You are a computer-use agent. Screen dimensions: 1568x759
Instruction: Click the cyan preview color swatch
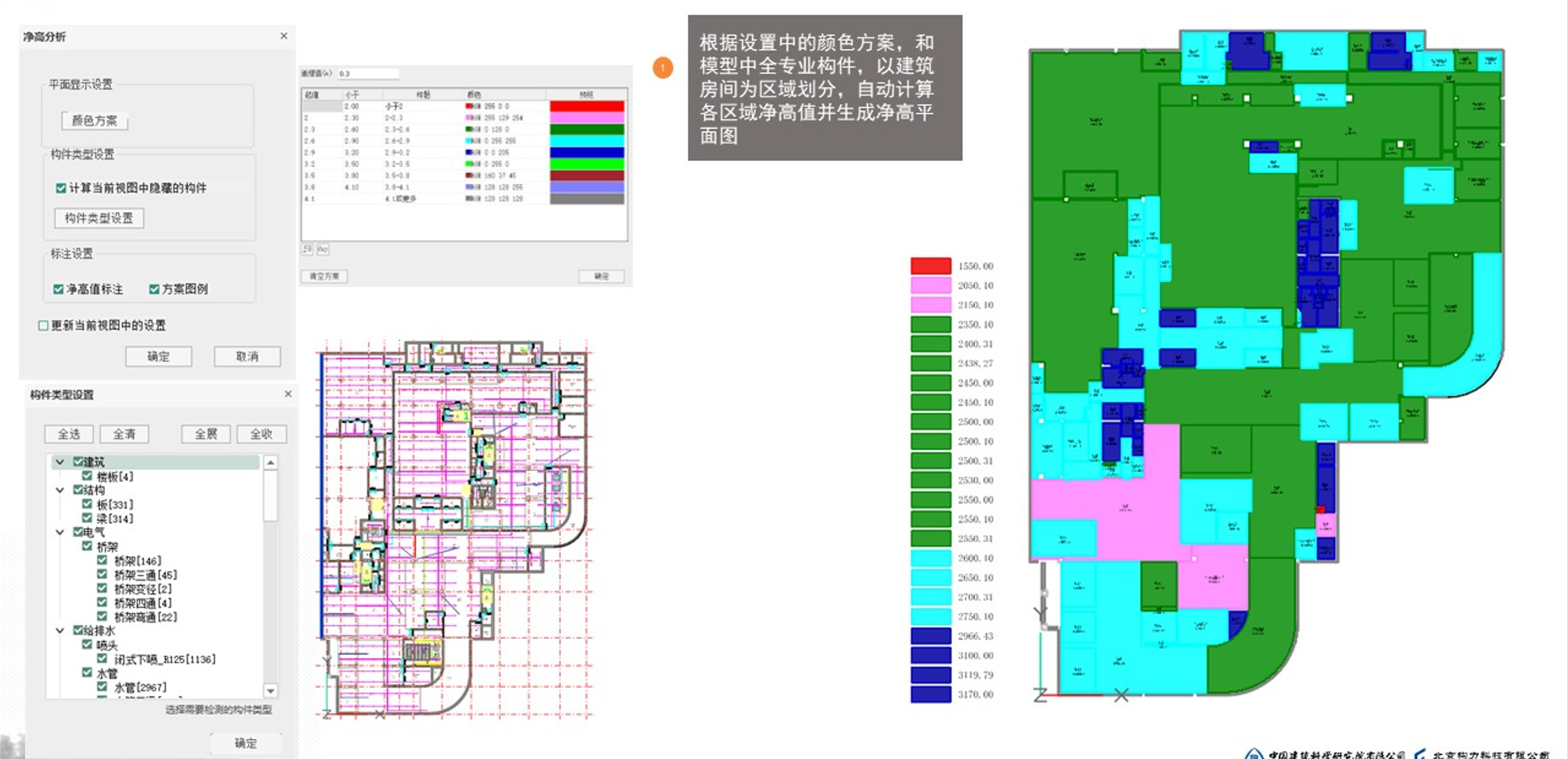coord(587,141)
